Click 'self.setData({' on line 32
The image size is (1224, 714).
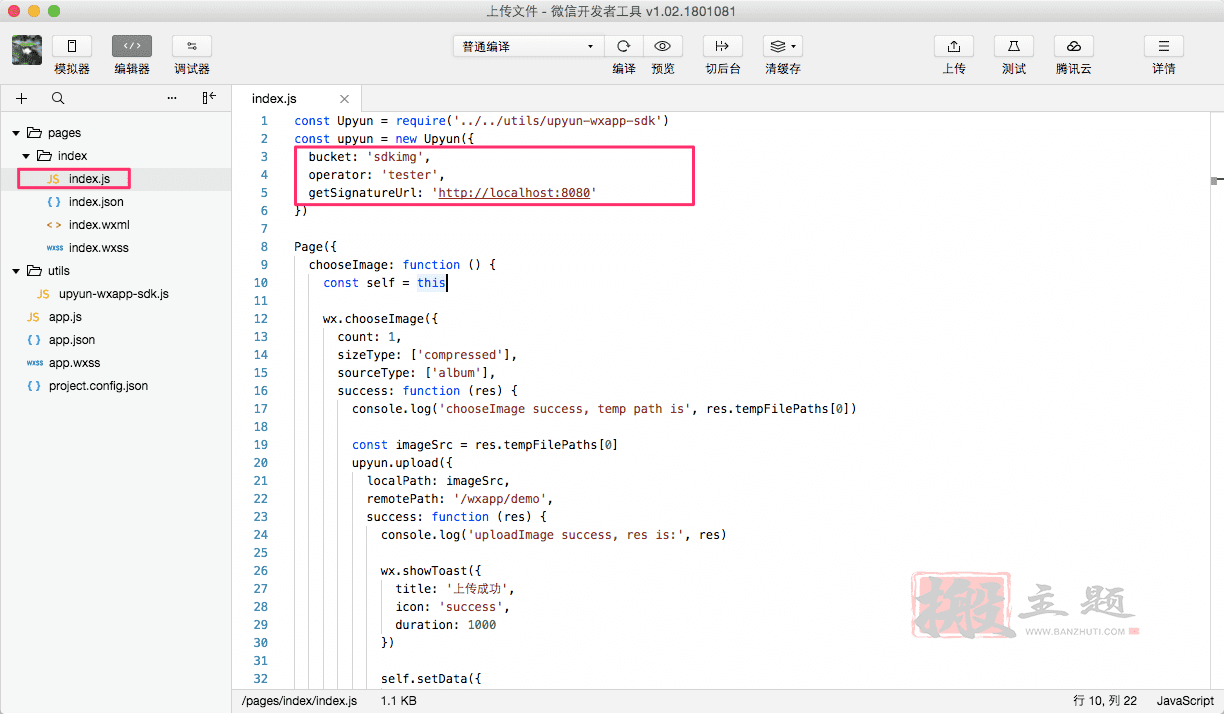(431, 679)
